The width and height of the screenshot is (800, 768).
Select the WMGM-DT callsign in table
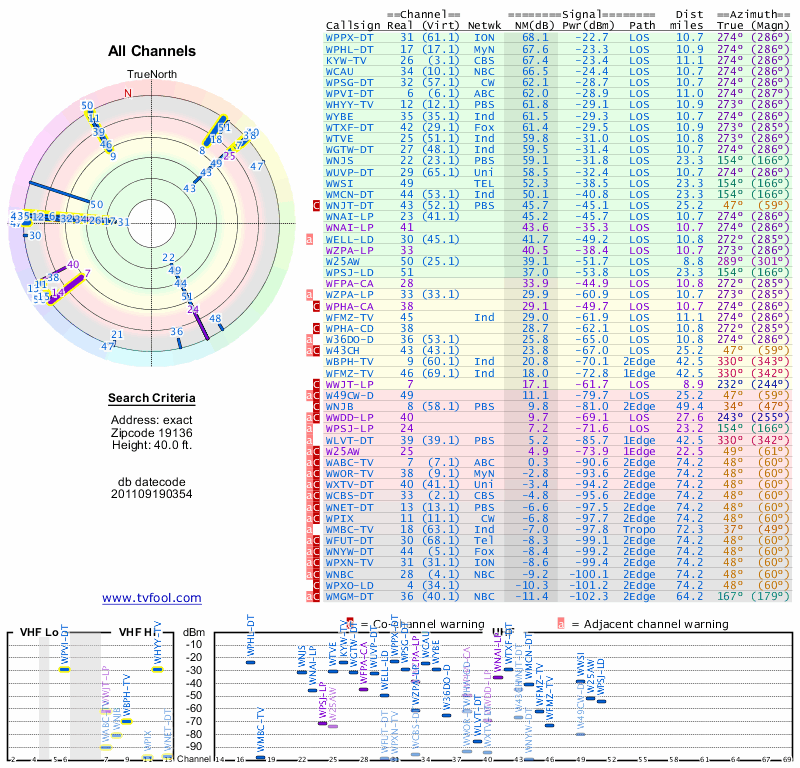[x=349, y=596]
